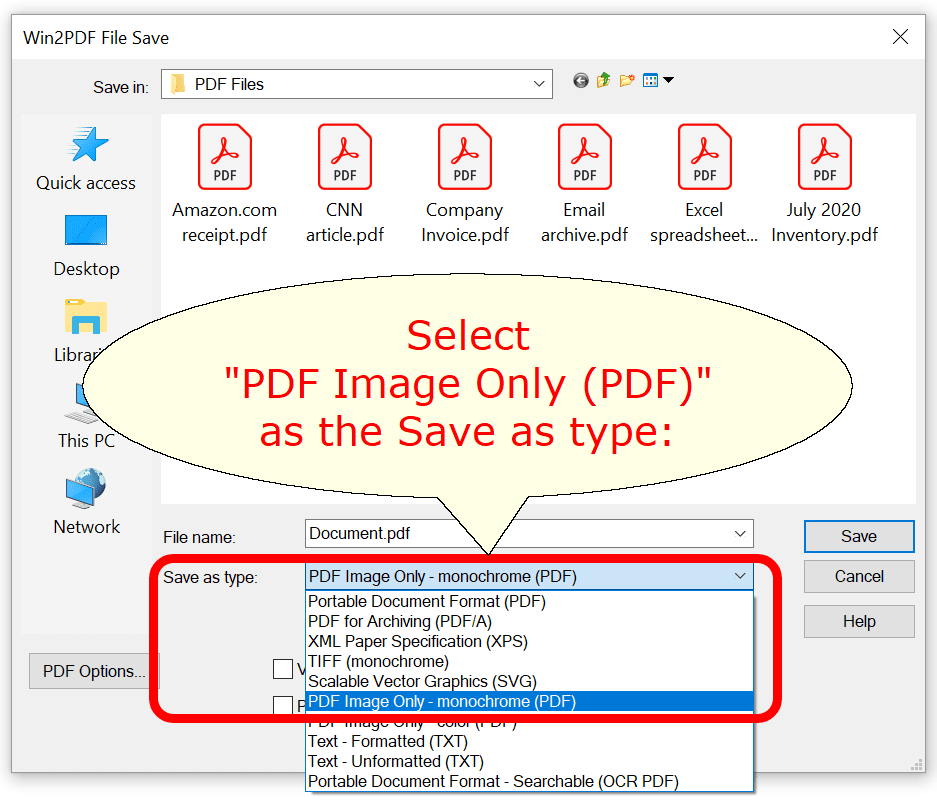Select the July 2020 Inventory.pdf file
Viewport: 937px width, 802px height.
click(825, 184)
